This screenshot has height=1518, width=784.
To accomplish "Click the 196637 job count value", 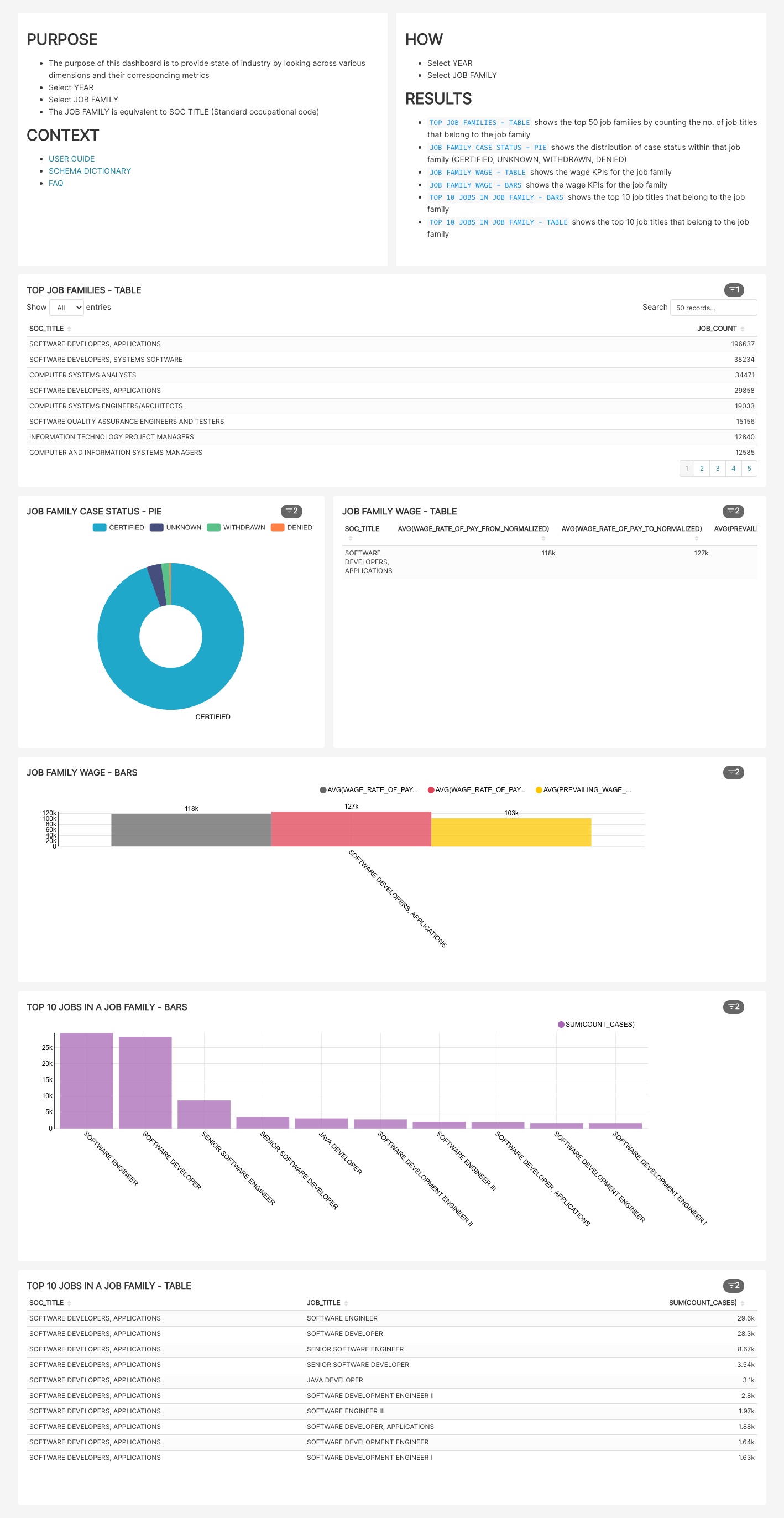I will point(743,344).
